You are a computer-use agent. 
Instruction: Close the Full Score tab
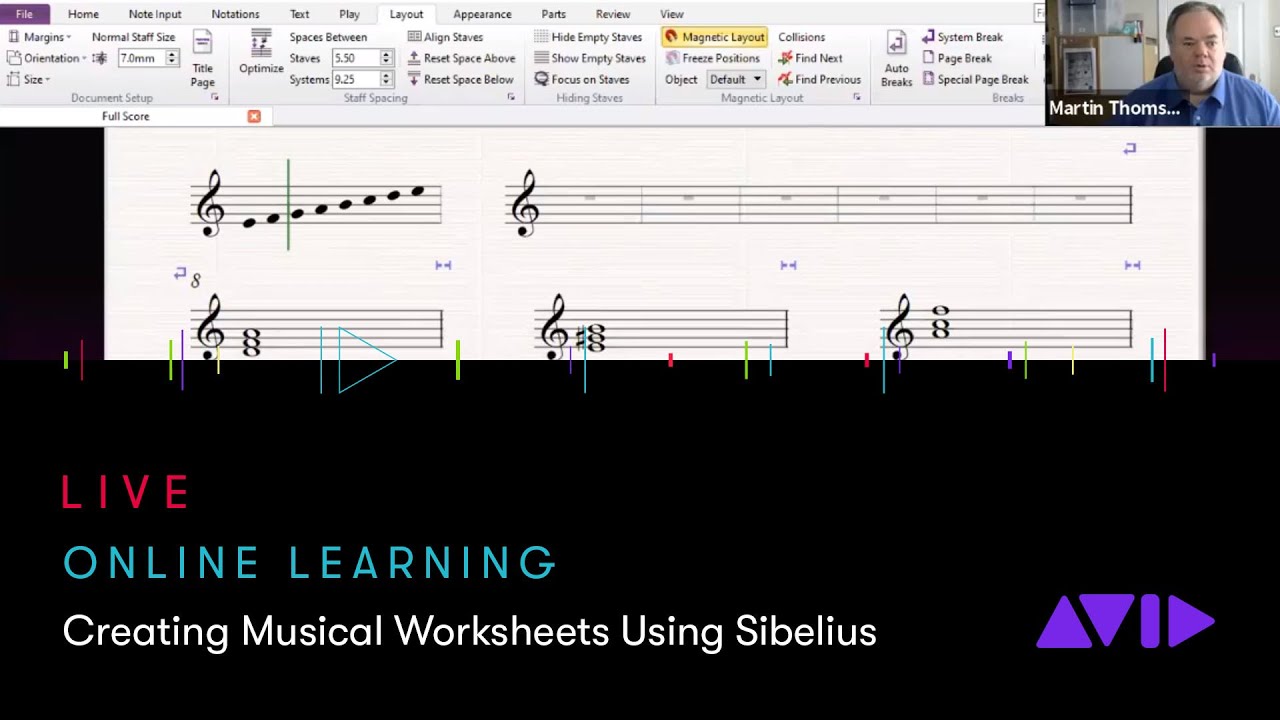point(254,116)
